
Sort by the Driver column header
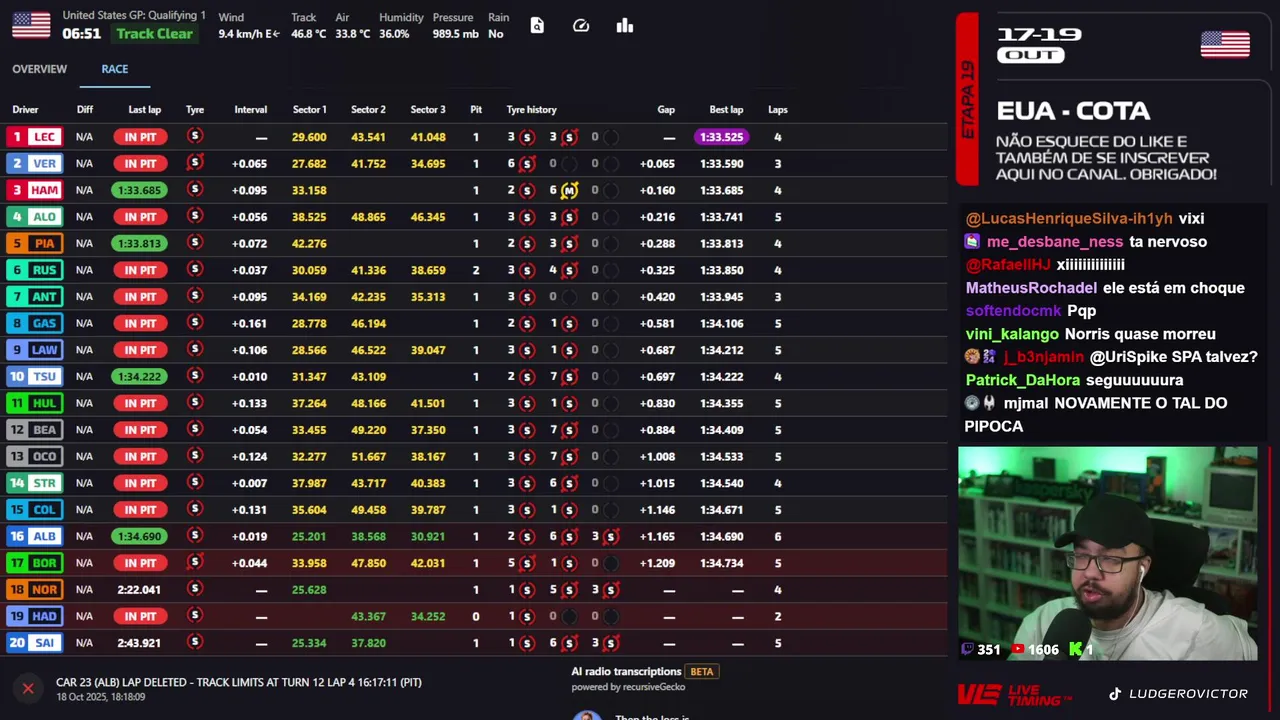point(25,110)
